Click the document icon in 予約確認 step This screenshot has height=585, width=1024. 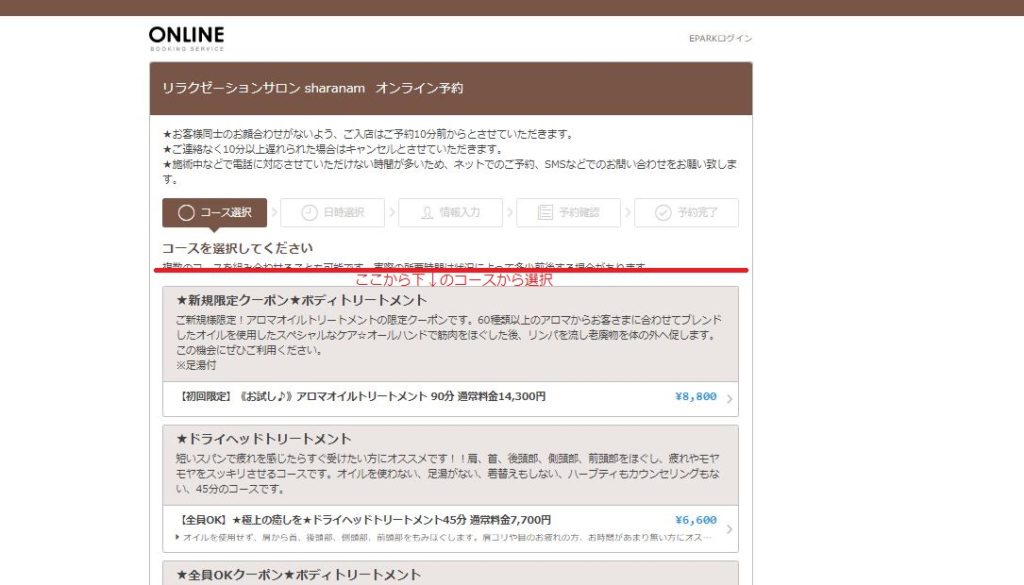545,213
